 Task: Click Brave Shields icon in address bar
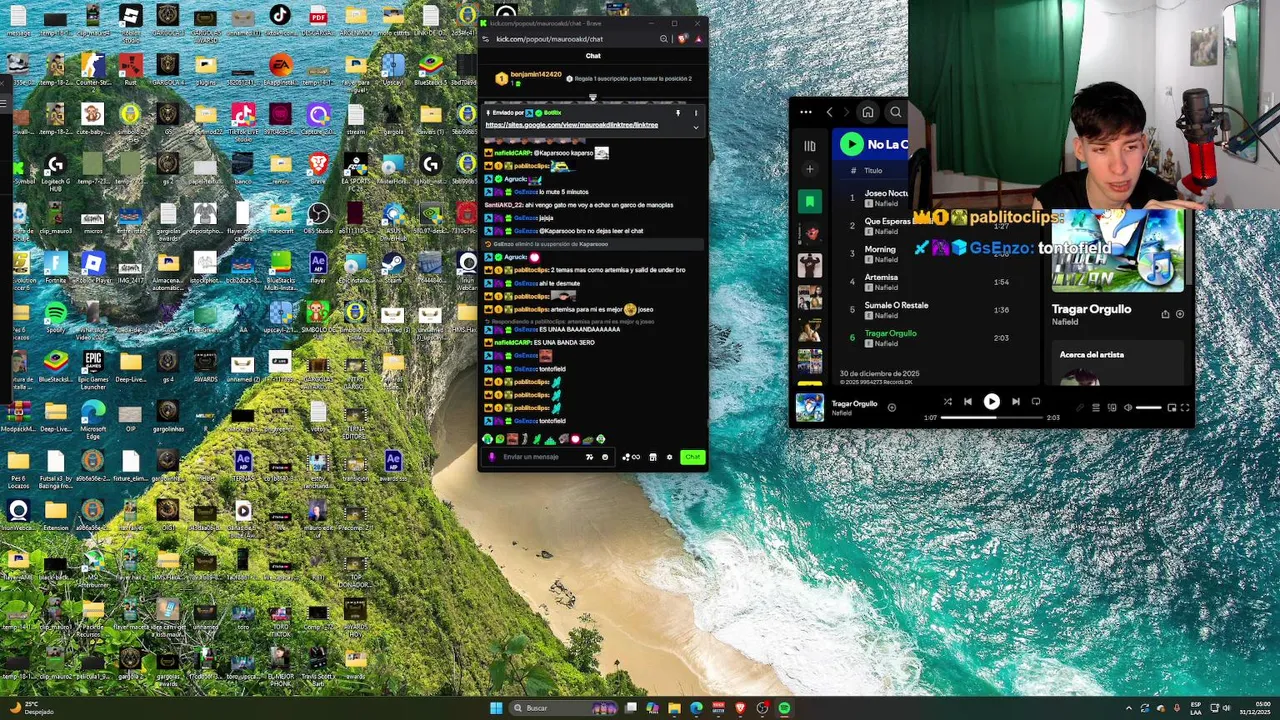[x=682, y=39]
